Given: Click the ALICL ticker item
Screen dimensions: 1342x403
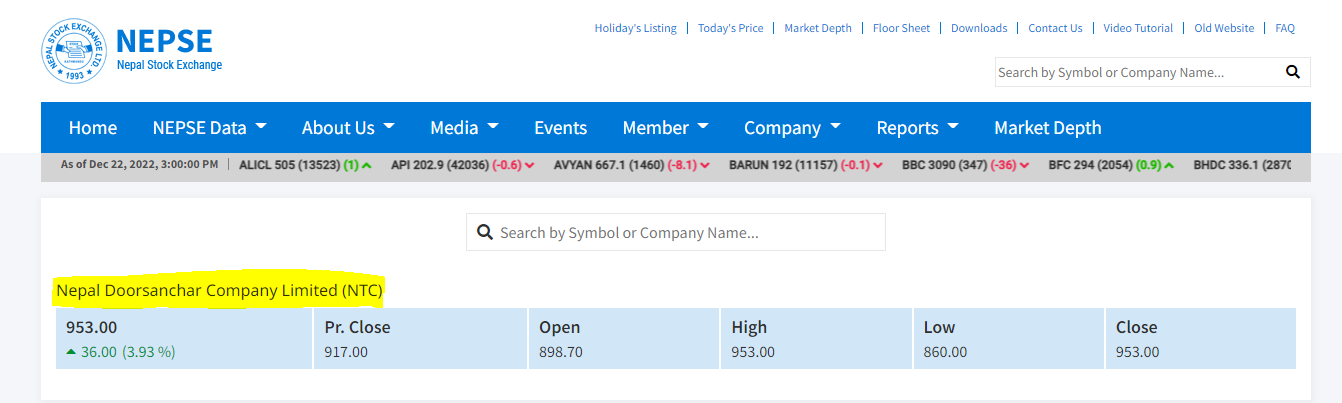Looking at the screenshot, I should (x=305, y=165).
